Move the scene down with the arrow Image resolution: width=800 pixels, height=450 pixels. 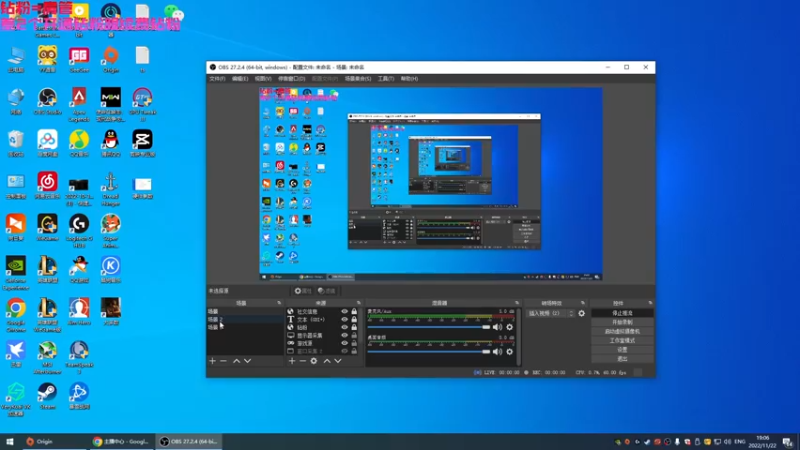(247, 361)
